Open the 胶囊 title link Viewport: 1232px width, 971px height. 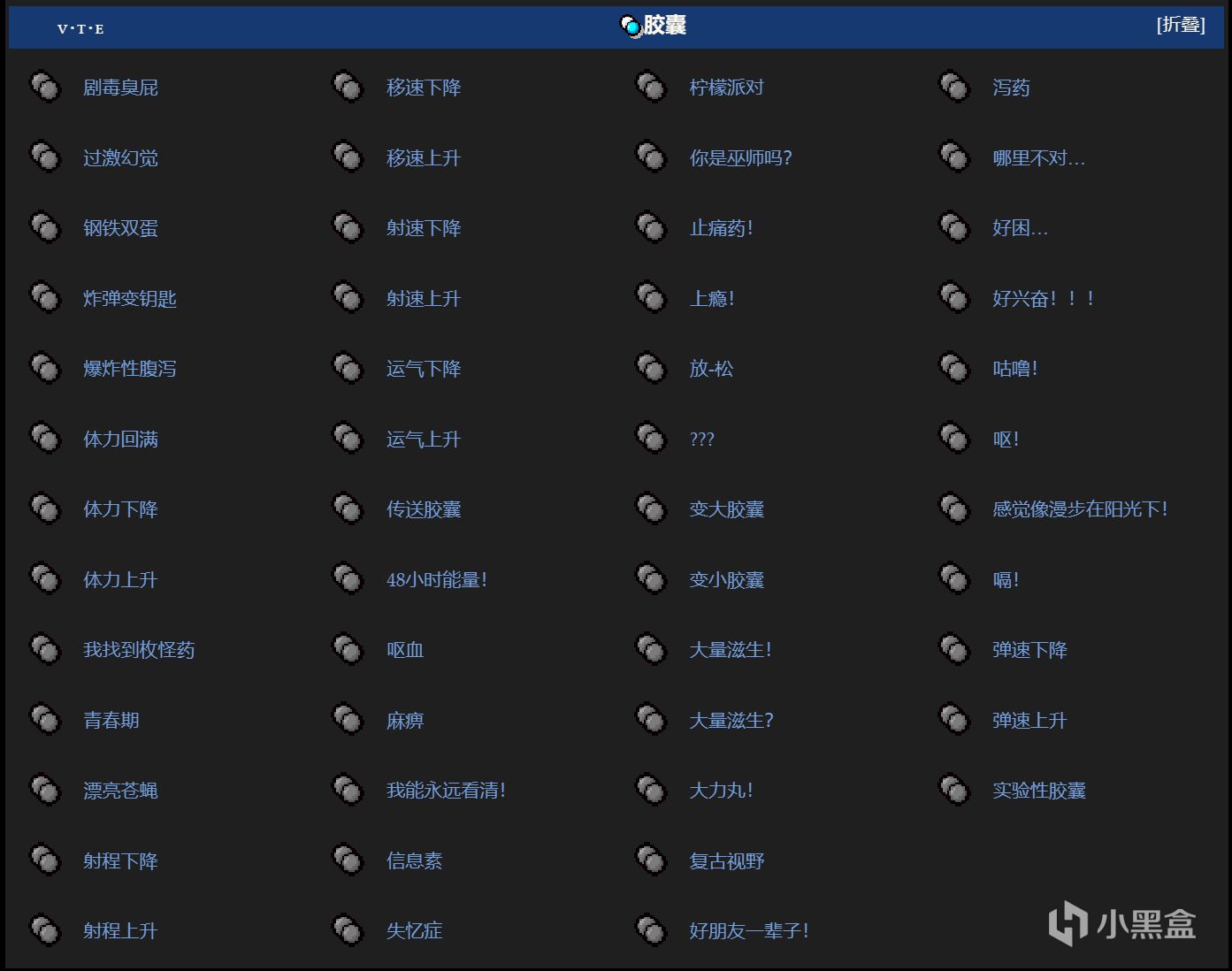coord(664,25)
